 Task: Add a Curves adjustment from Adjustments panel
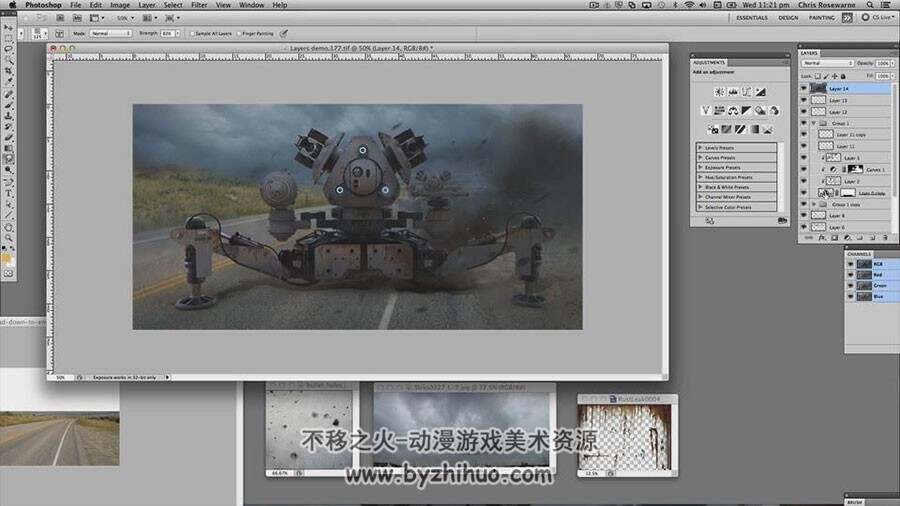click(x=747, y=92)
